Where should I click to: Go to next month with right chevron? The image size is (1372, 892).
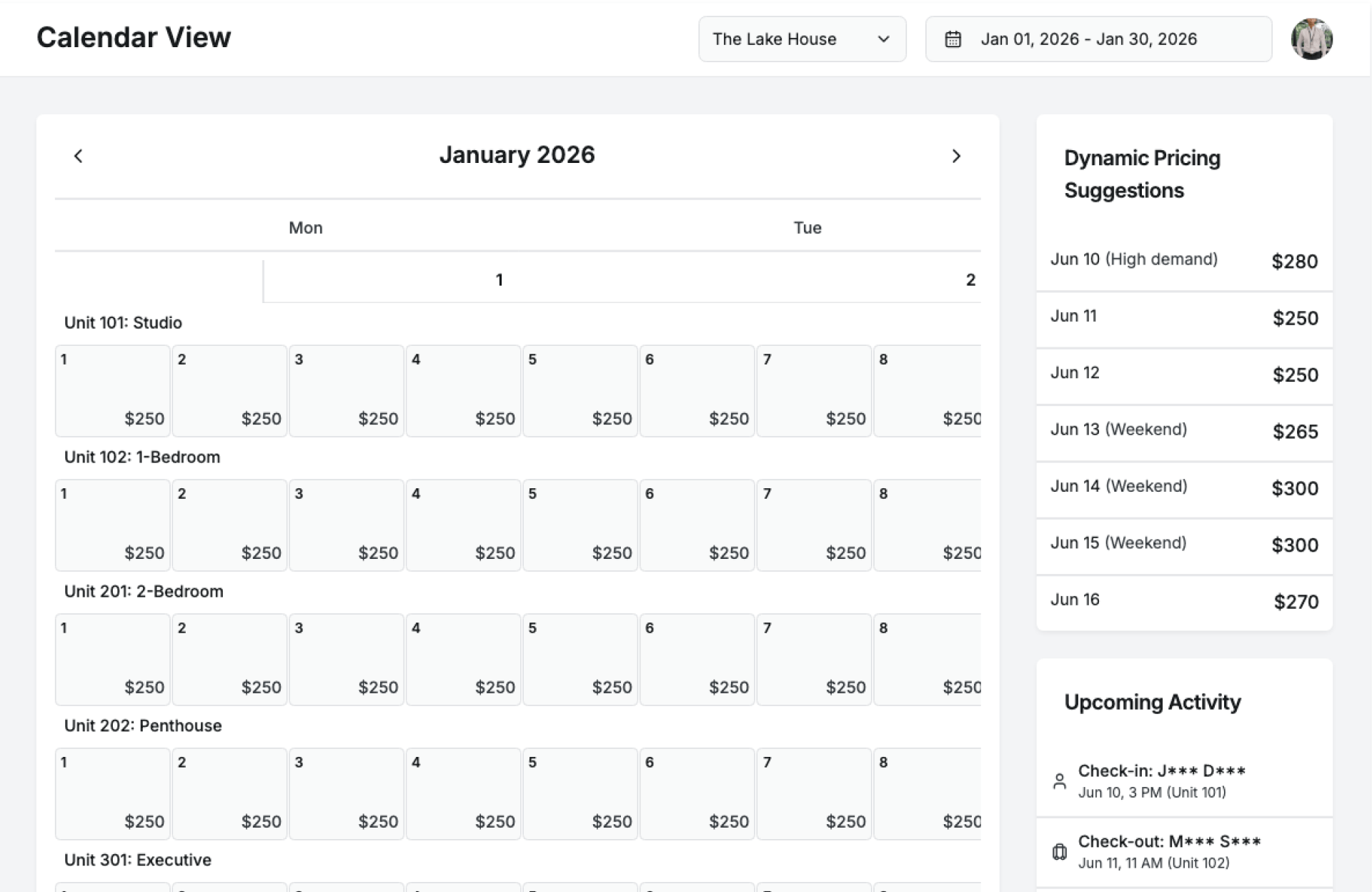[x=956, y=156]
